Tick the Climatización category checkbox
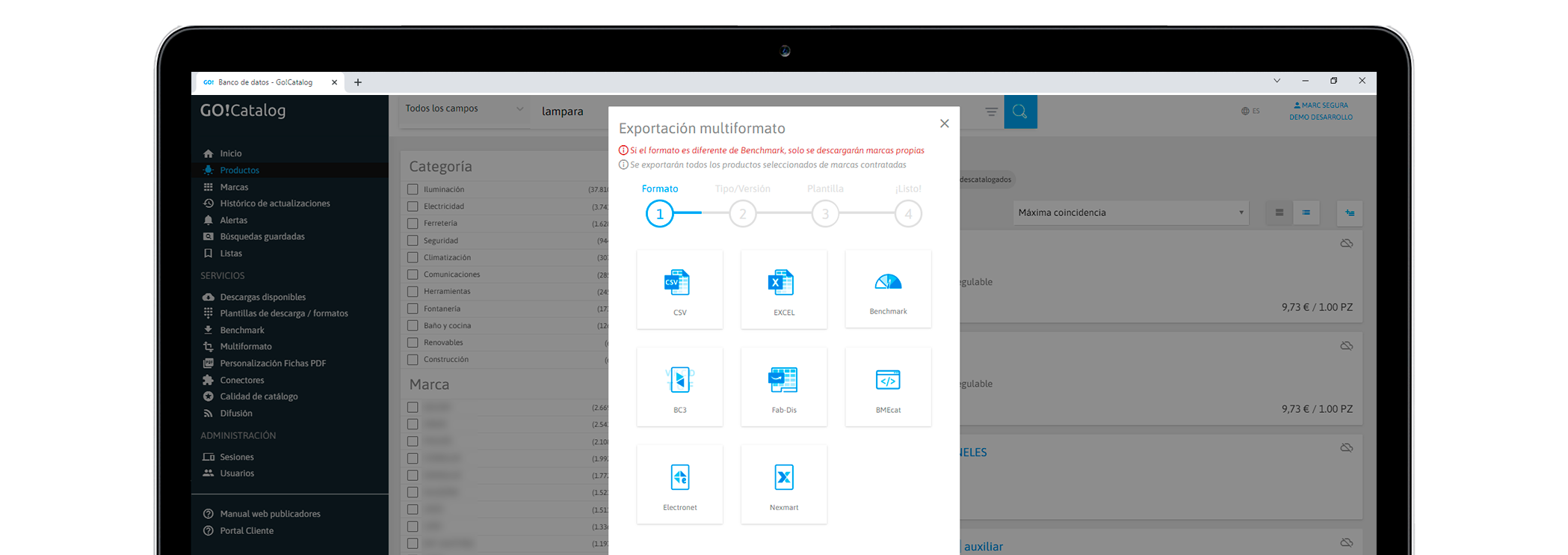Viewport: 1568px width, 555px height. click(x=413, y=257)
